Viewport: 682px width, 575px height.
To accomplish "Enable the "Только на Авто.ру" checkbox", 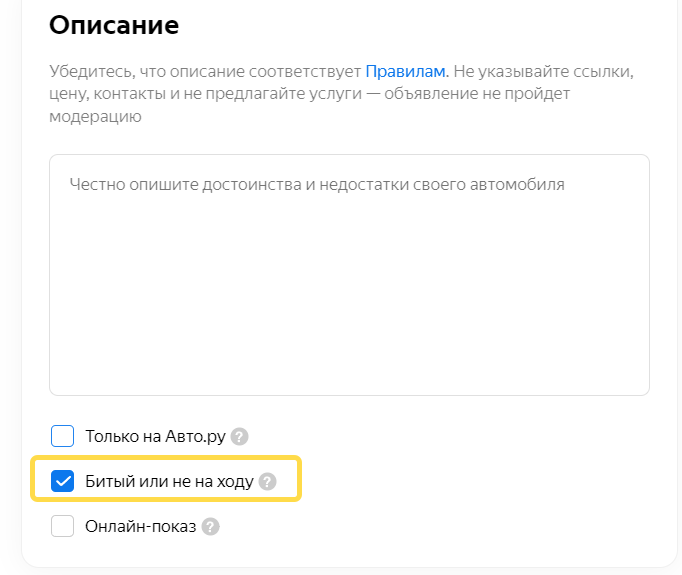I will pyautogui.click(x=63, y=437).
